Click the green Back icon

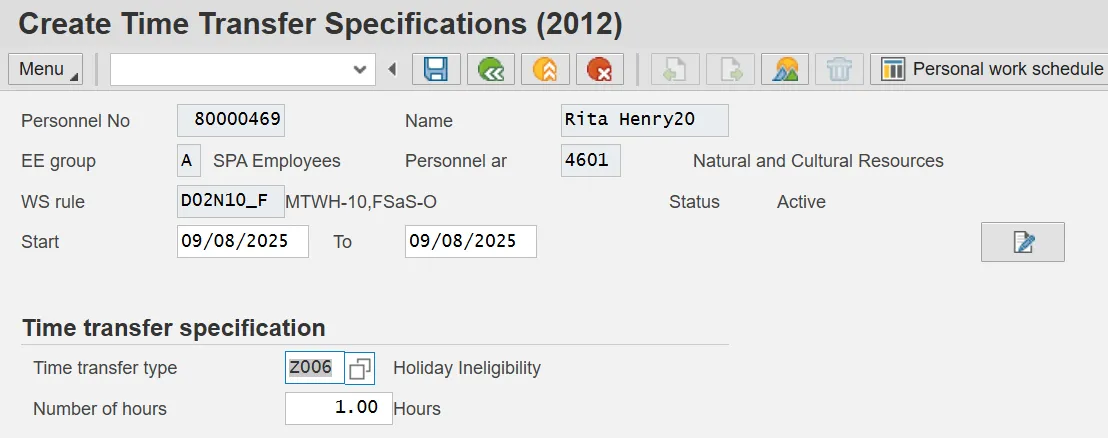click(x=490, y=69)
